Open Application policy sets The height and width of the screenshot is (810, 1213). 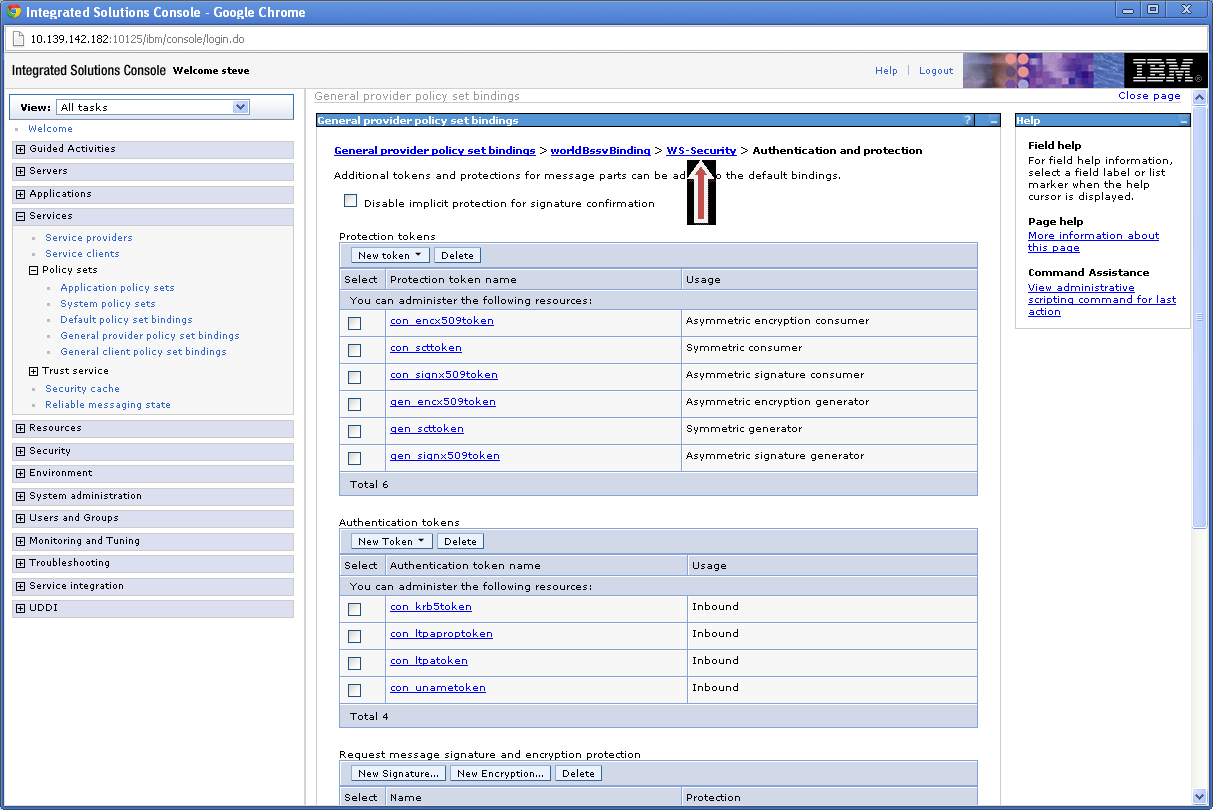click(x=117, y=288)
